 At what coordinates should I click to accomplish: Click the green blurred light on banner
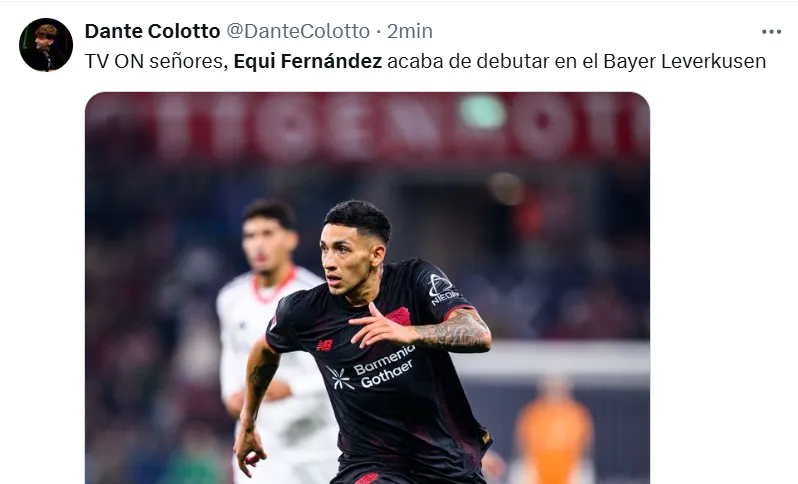coord(482,111)
